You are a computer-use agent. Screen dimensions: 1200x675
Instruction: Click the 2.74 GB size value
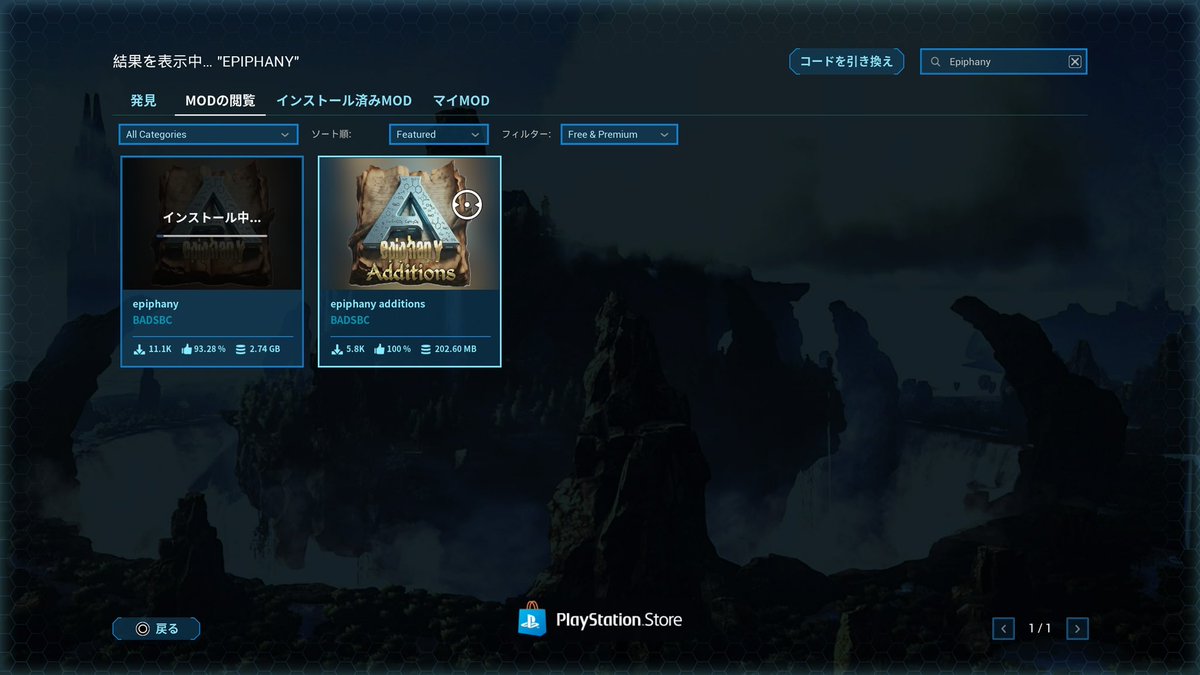coord(265,350)
